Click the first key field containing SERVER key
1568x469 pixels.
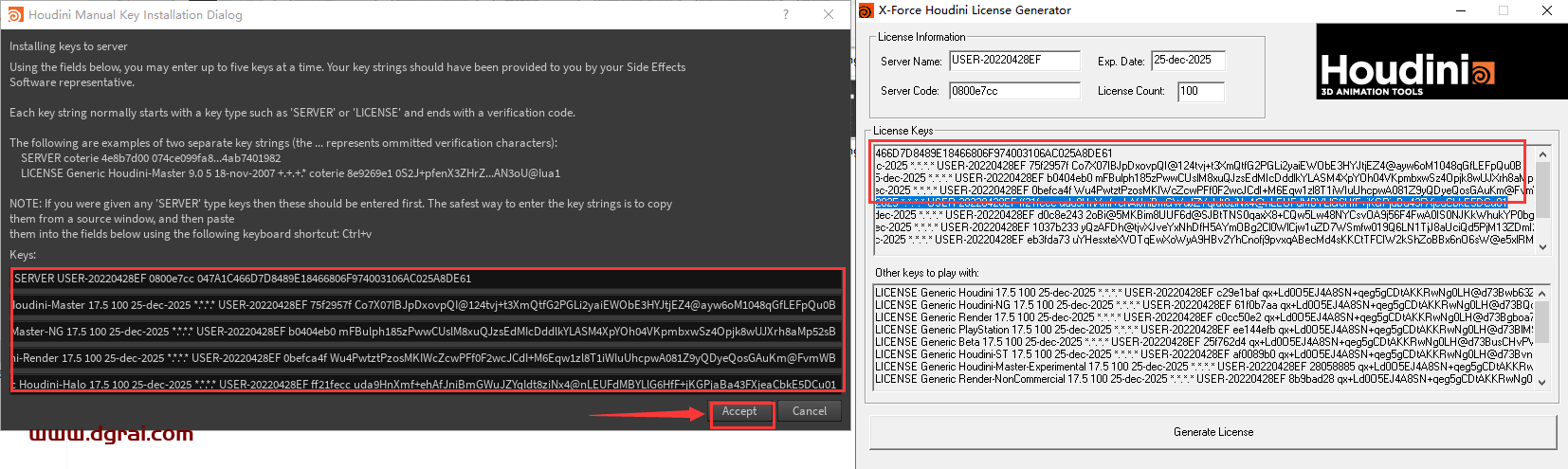click(427, 279)
